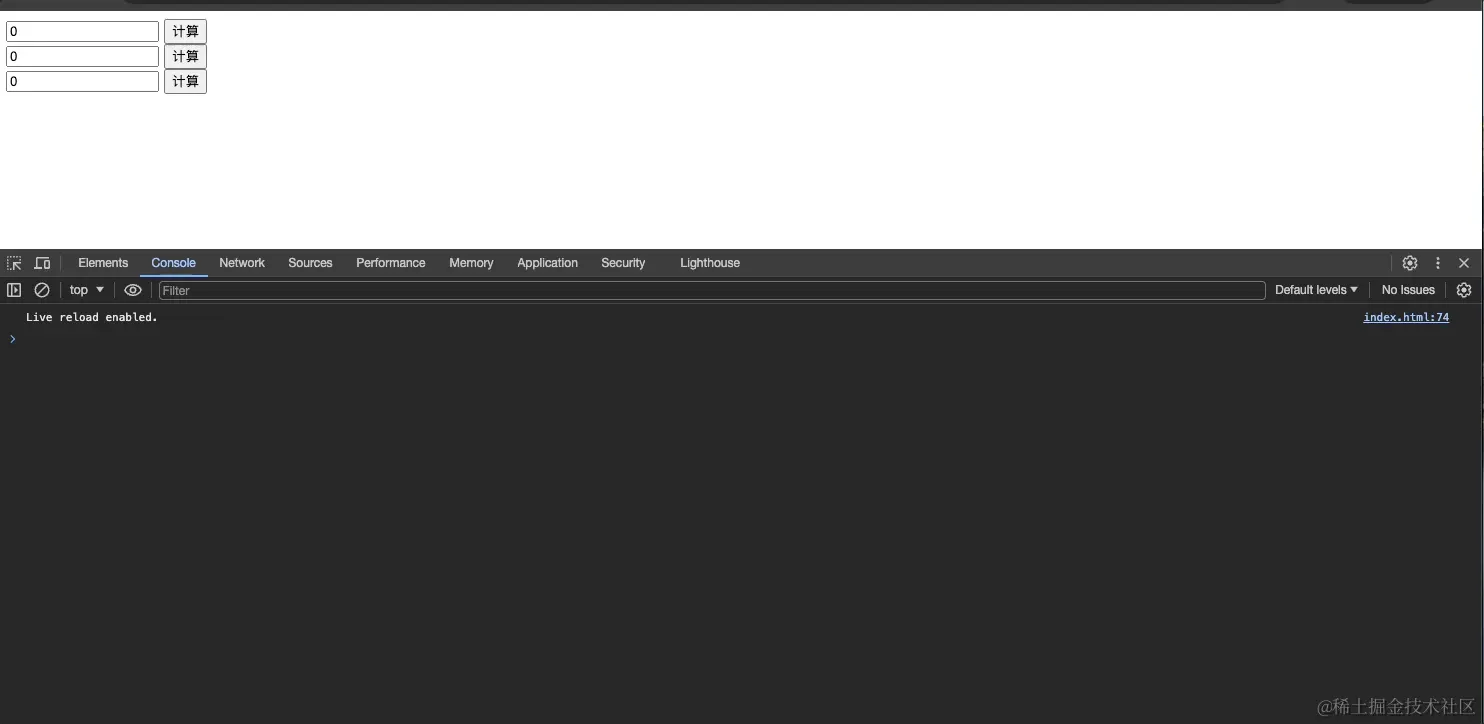The image size is (1484, 724).
Task: Open the top context dropdown
Action: [x=87, y=290]
